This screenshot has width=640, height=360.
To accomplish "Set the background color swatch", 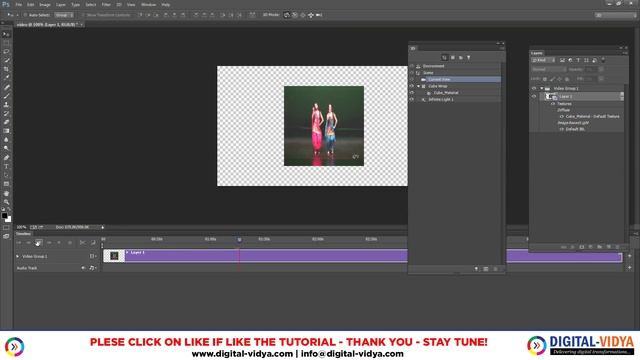I will [x=9, y=220].
